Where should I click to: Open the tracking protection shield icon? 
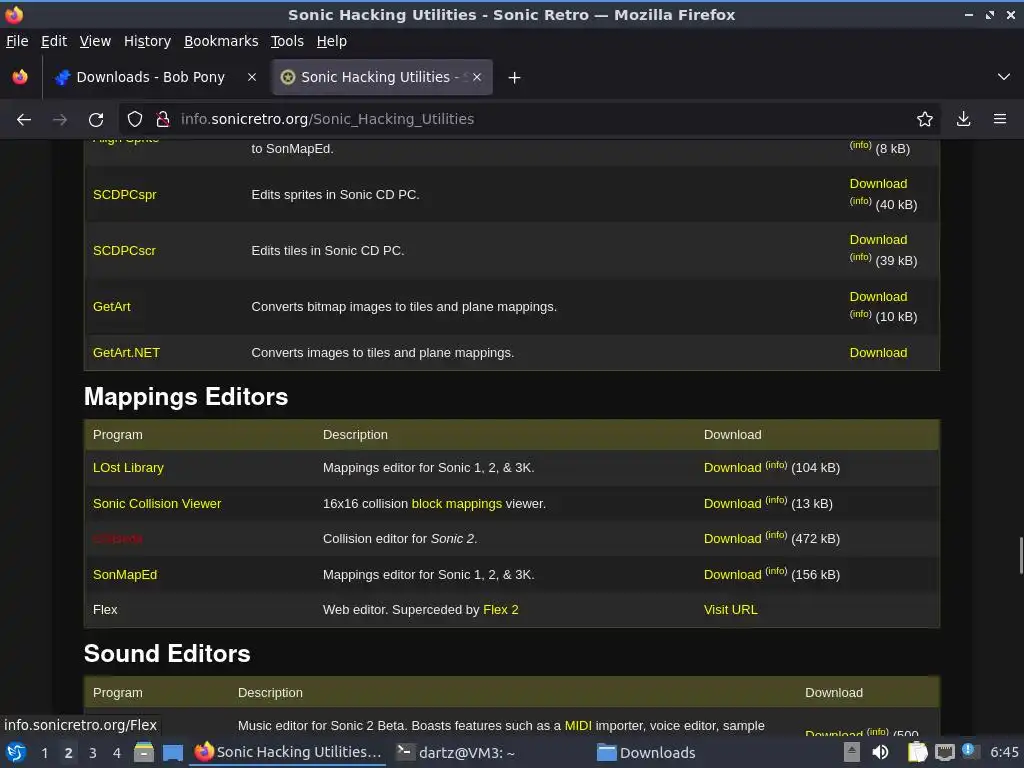click(135, 119)
